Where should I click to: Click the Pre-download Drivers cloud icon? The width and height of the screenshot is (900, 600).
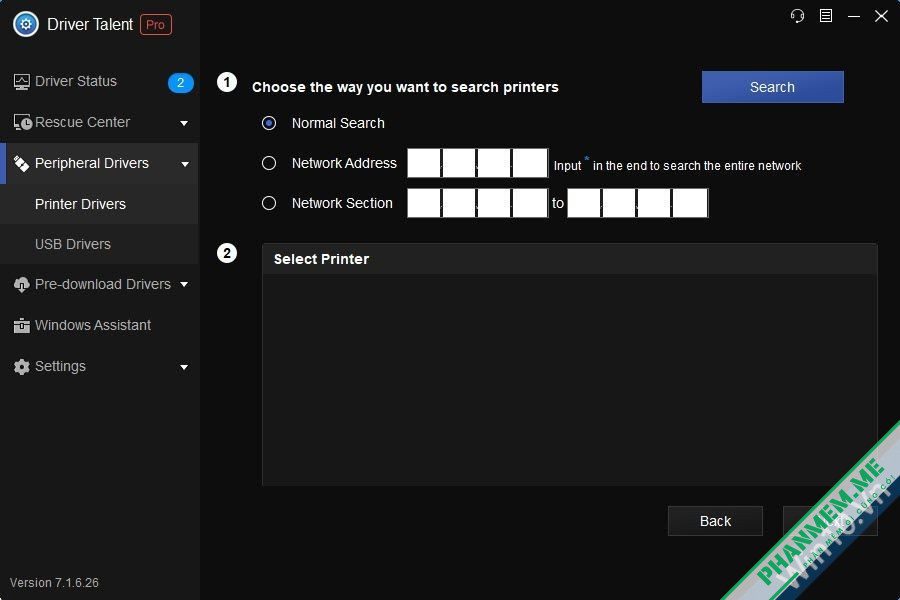click(x=21, y=285)
